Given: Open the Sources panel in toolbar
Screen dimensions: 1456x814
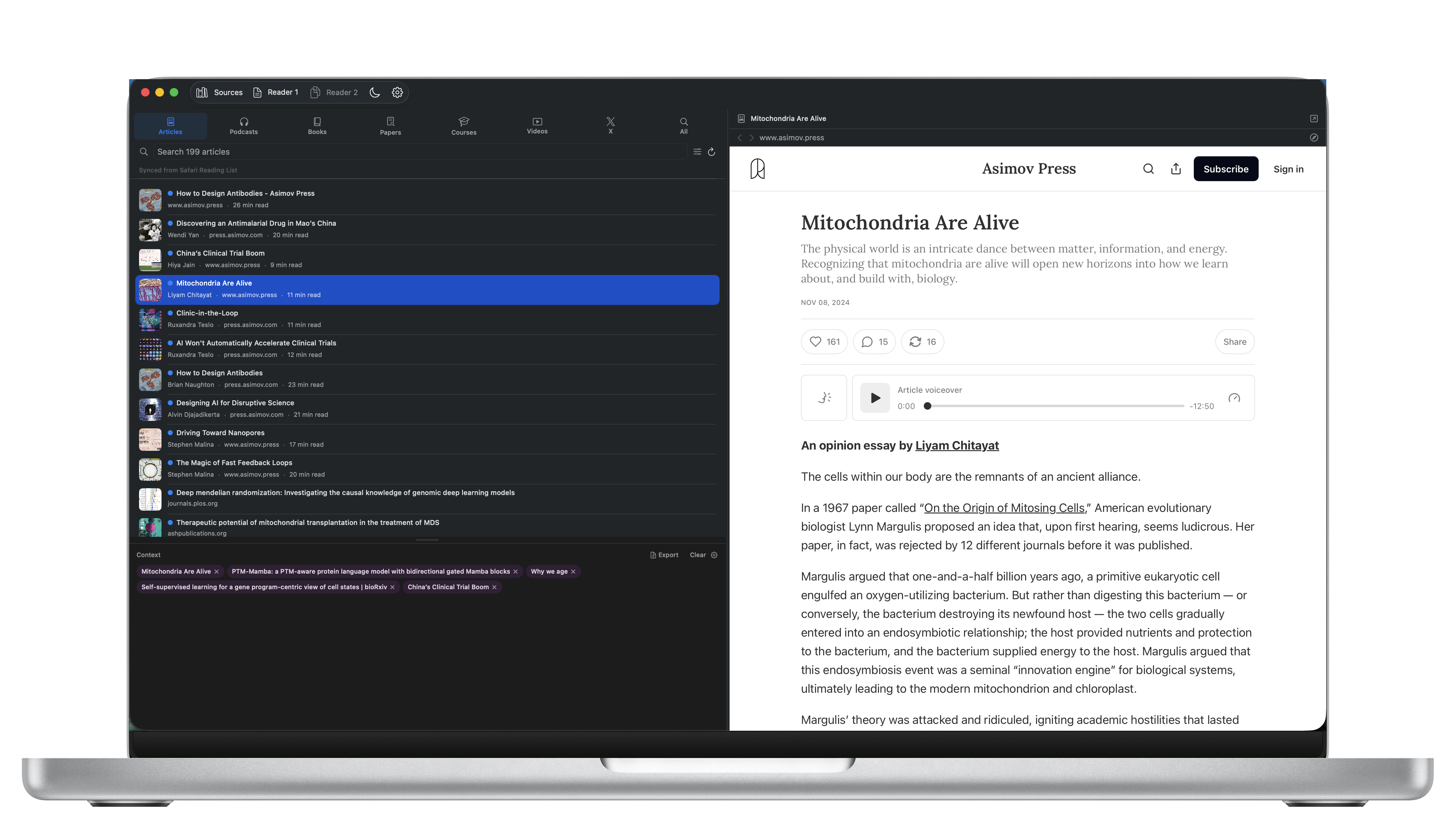Looking at the screenshot, I should 219,92.
